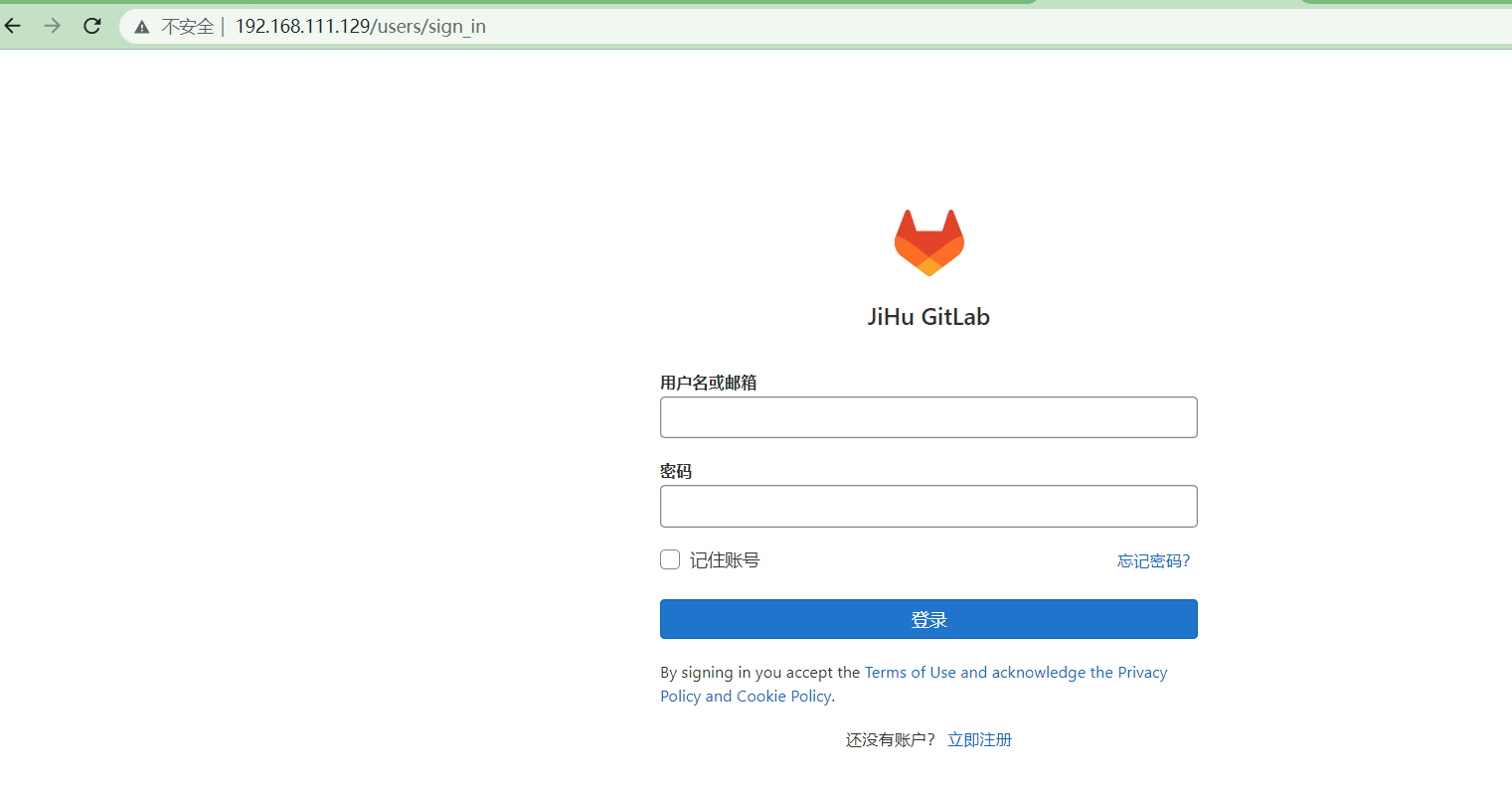Open the 忘记密码? link
The width and height of the screenshot is (1512, 785).
click(x=1153, y=561)
